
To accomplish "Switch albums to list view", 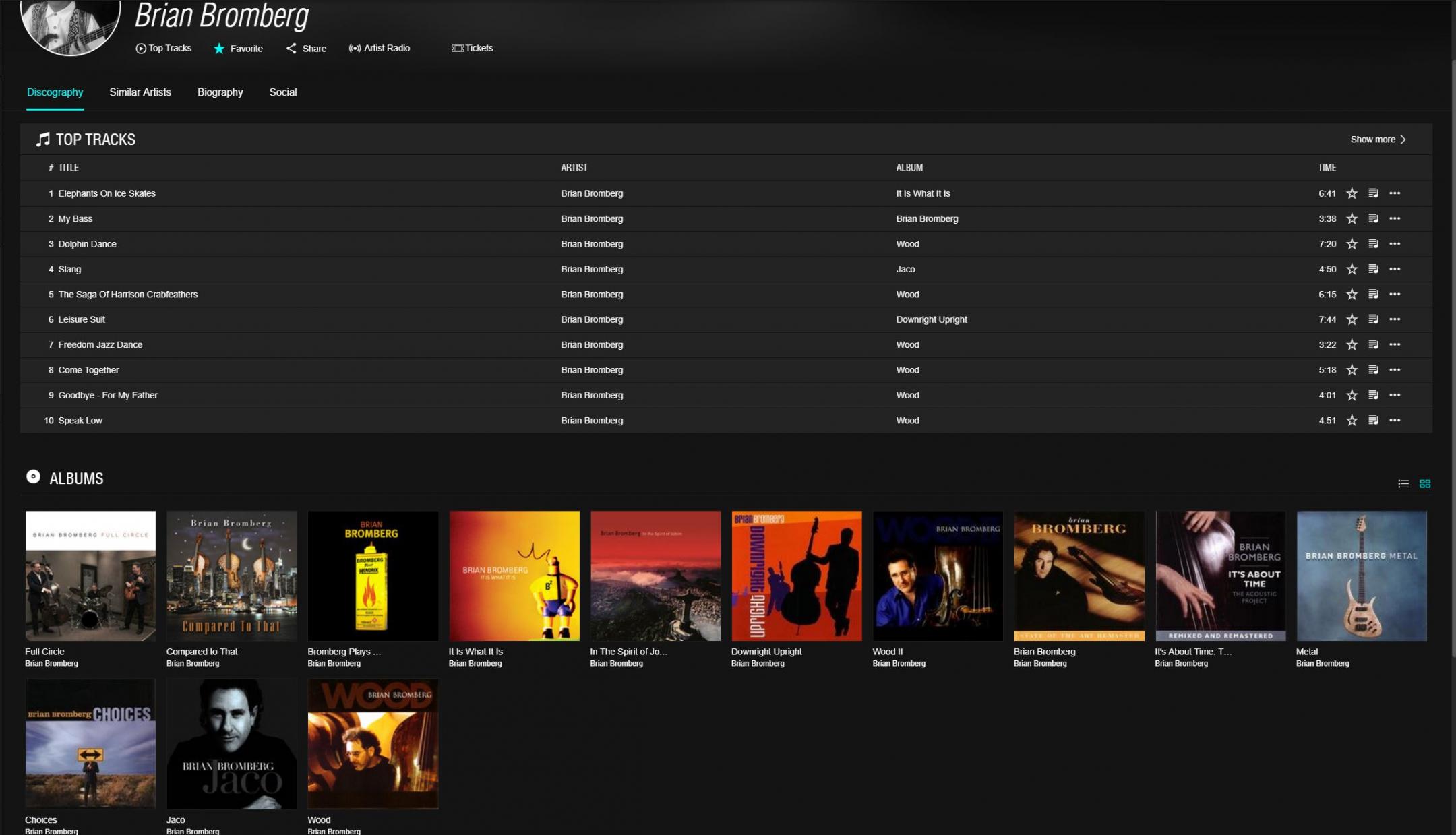I will (1403, 484).
